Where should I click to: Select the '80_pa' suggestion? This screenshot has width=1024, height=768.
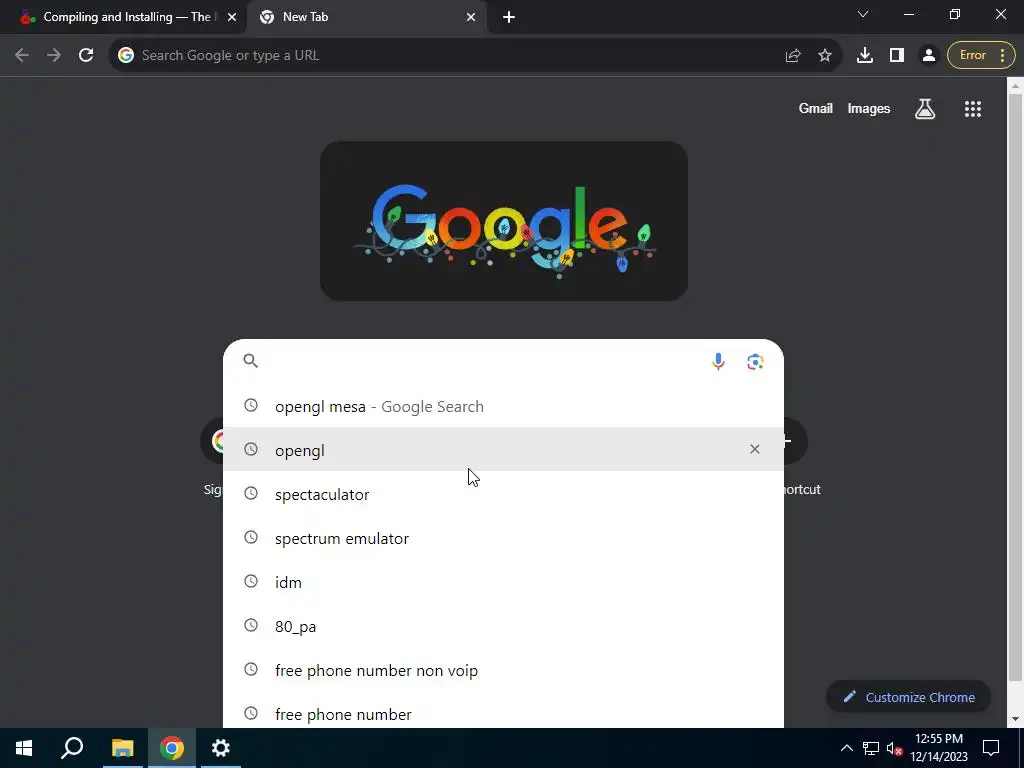tap(503, 626)
